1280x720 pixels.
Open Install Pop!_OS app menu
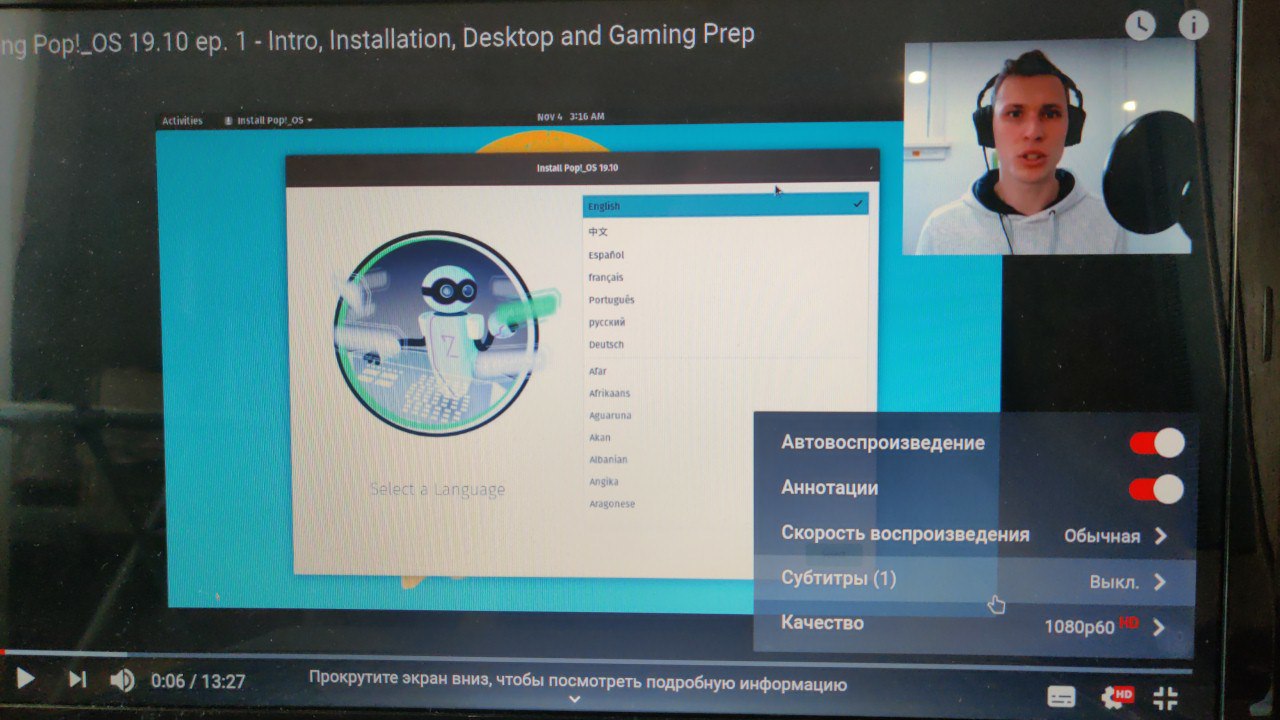coord(269,120)
